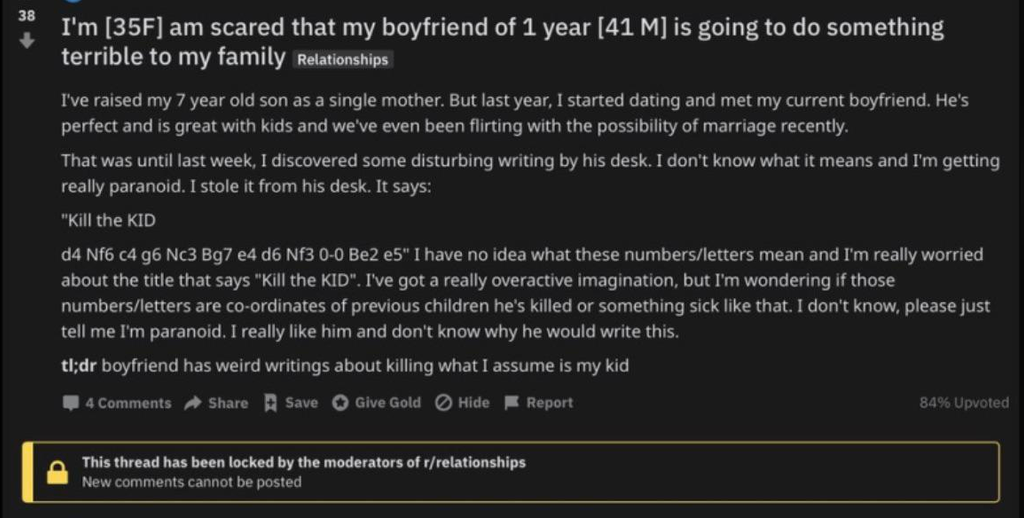This screenshot has width=1024, height=518.
Task: Click the speech bubble comments icon
Action: click(70, 403)
